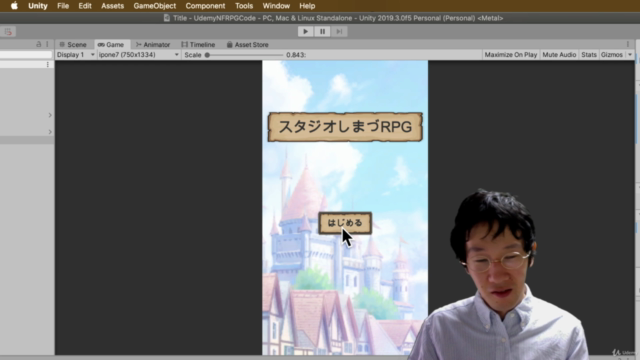Click the search field in left panel
Viewport: 640px width, 360px height.
tap(26, 55)
